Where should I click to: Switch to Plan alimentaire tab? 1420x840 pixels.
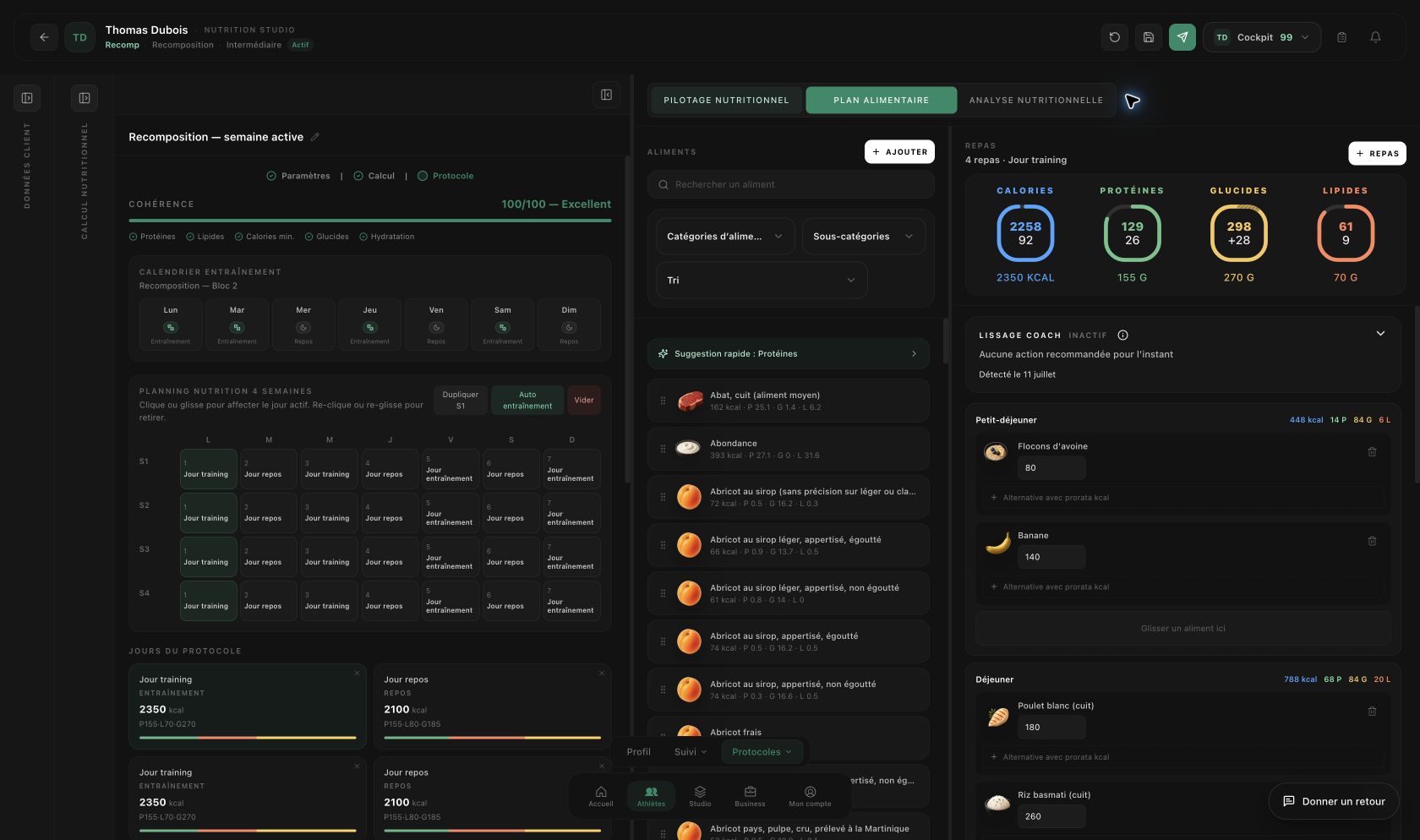coord(882,100)
